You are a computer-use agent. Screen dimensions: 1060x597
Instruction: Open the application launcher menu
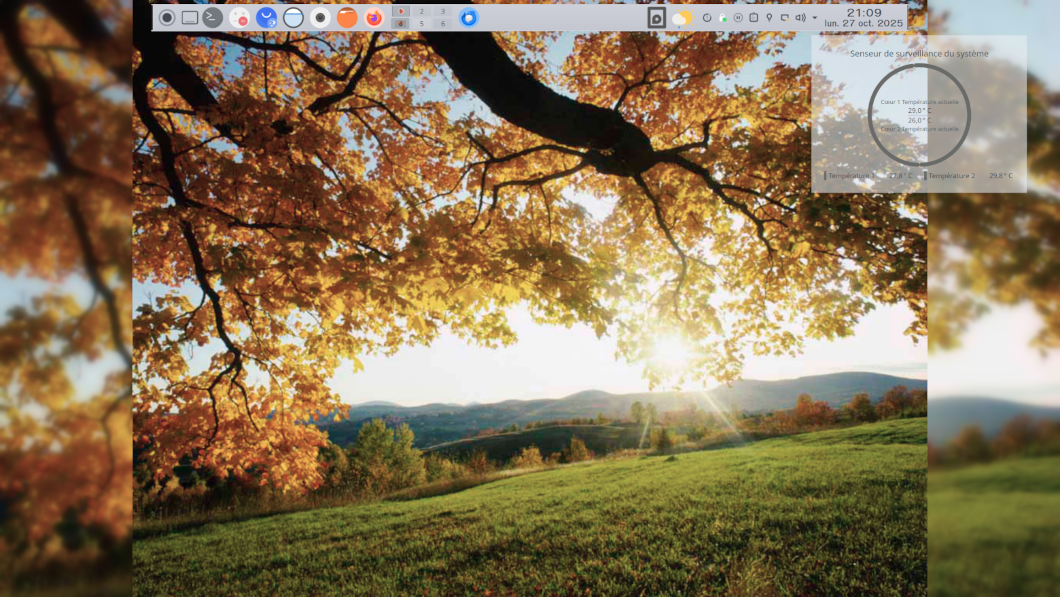click(x=167, y=17)
